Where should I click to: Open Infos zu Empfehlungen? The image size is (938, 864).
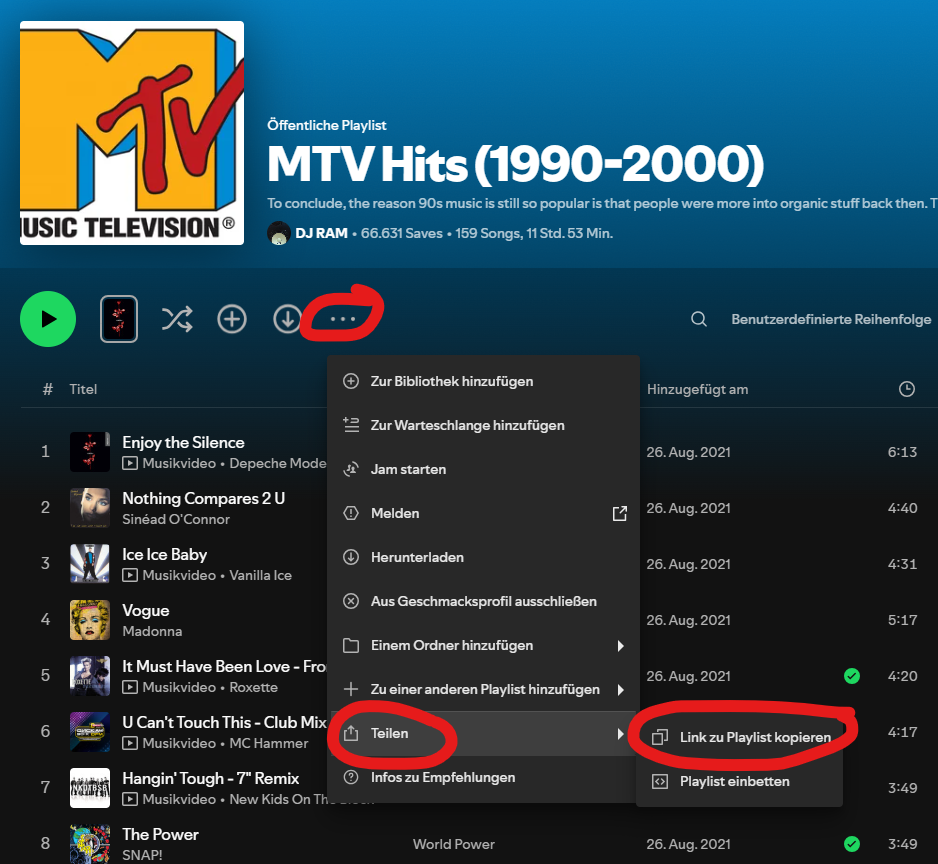pos(483,777)
